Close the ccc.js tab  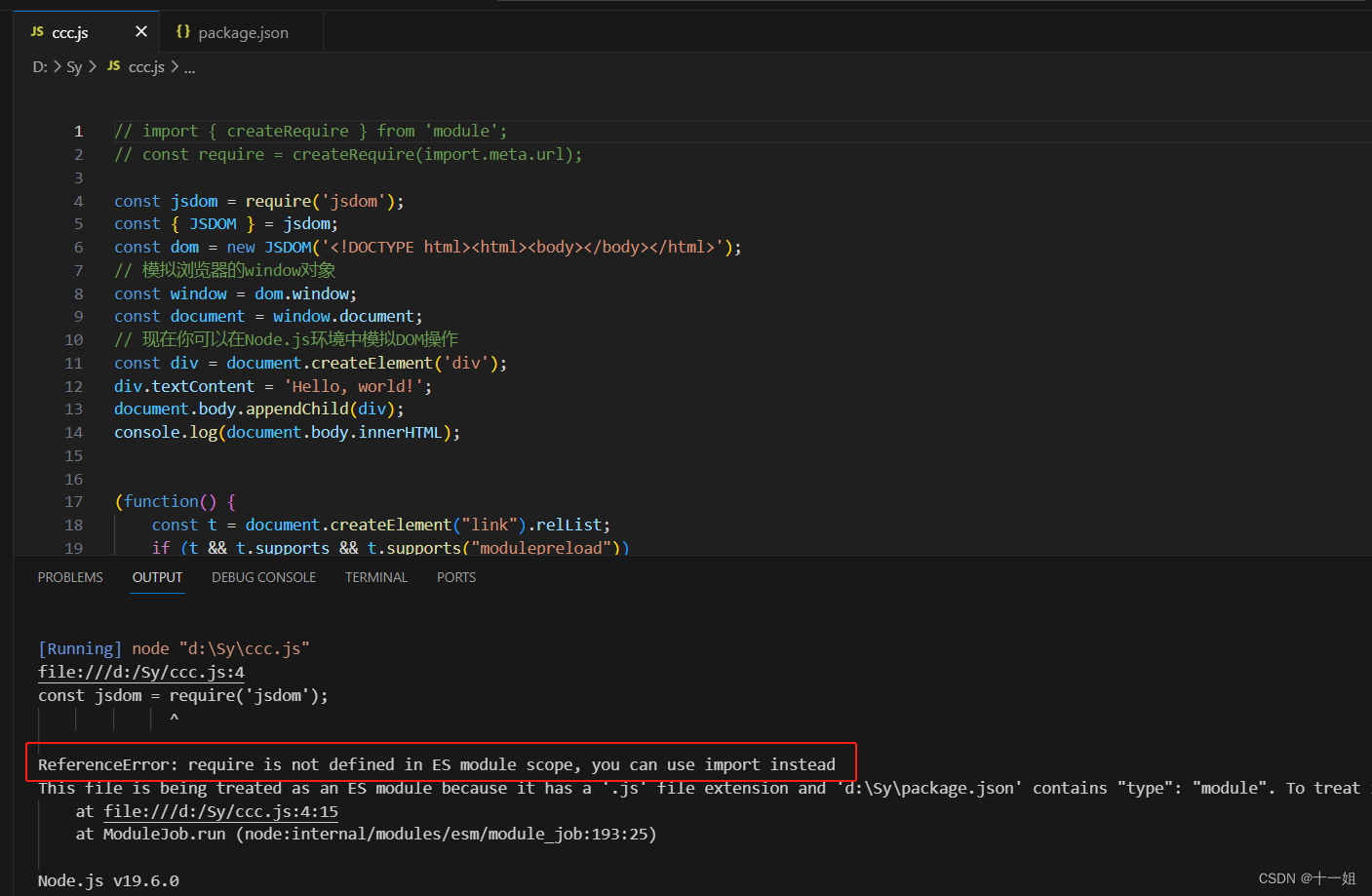click(x=140, y=31)
